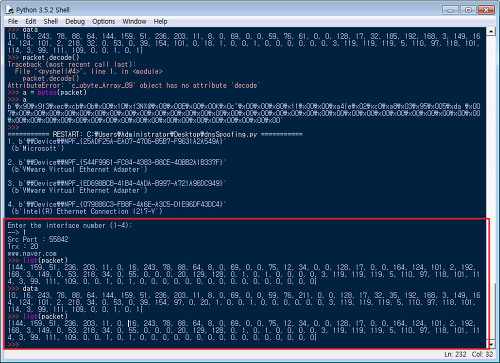Viewport: 500px width, 363px height.
Task: Maximize the Python 3.5.2 Shell window
Action: [x=468, y=10]
